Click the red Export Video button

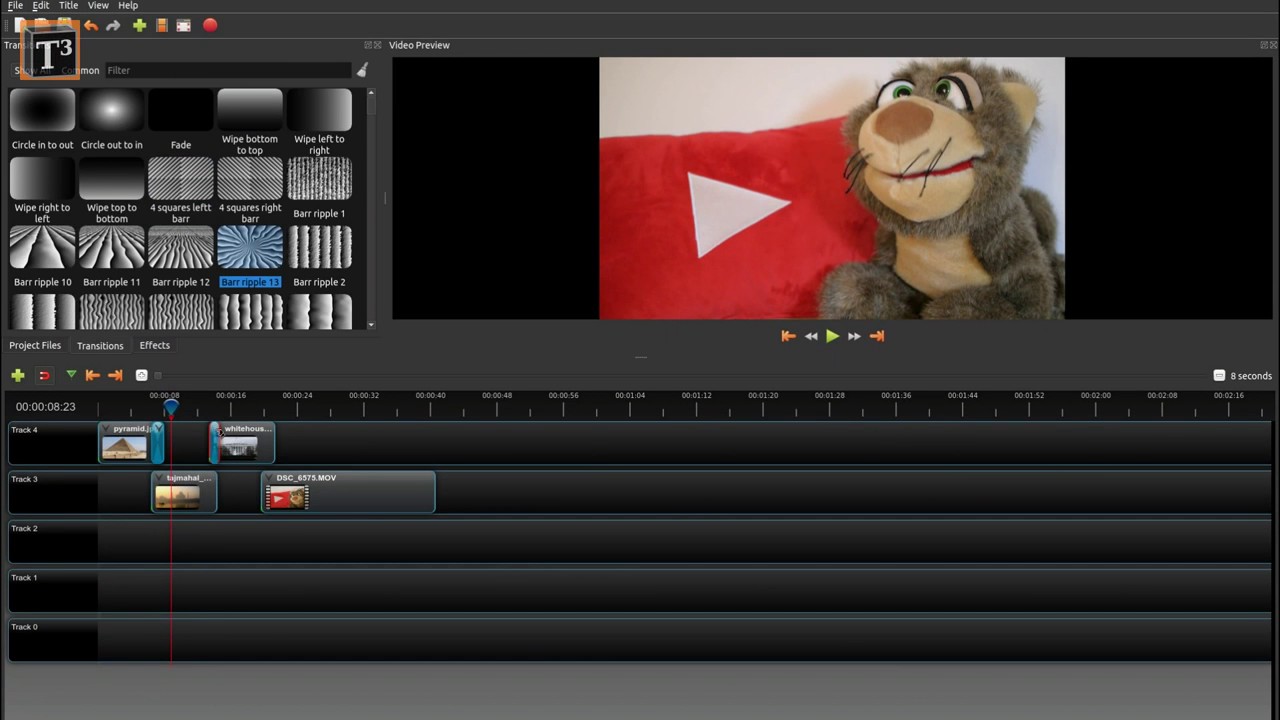click(210, 25)
